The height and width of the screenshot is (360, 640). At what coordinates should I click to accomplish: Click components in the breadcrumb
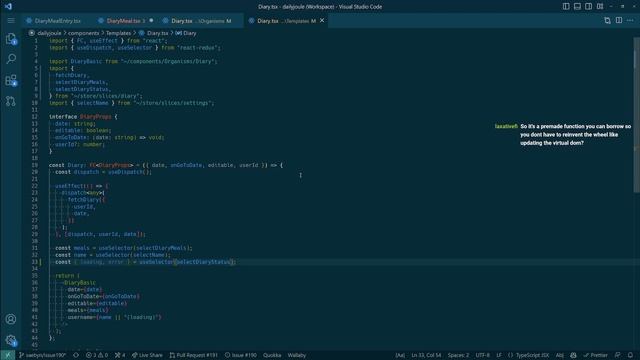[83, 33]
